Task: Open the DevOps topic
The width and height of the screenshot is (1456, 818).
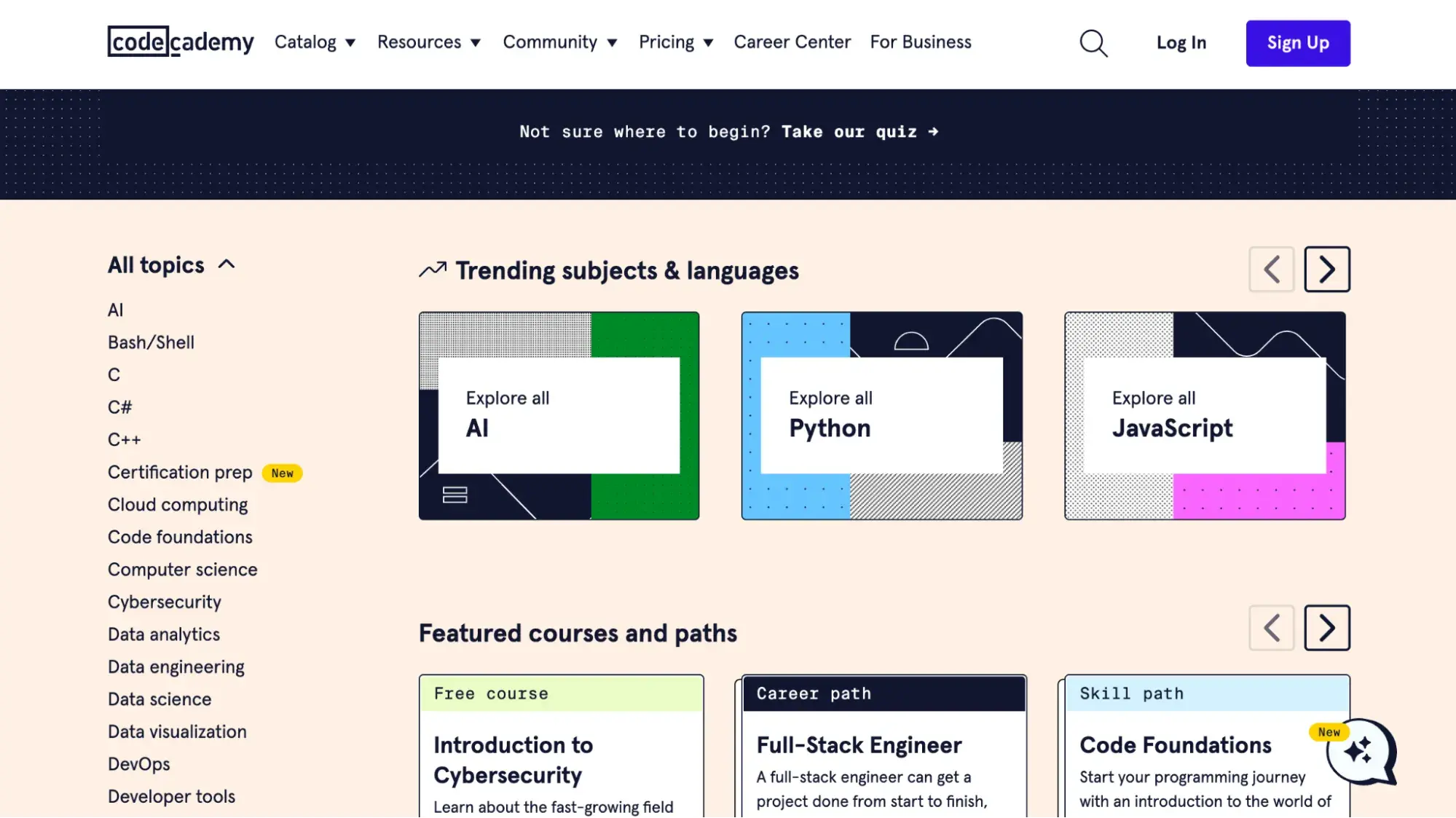Action: click(138, 764)
